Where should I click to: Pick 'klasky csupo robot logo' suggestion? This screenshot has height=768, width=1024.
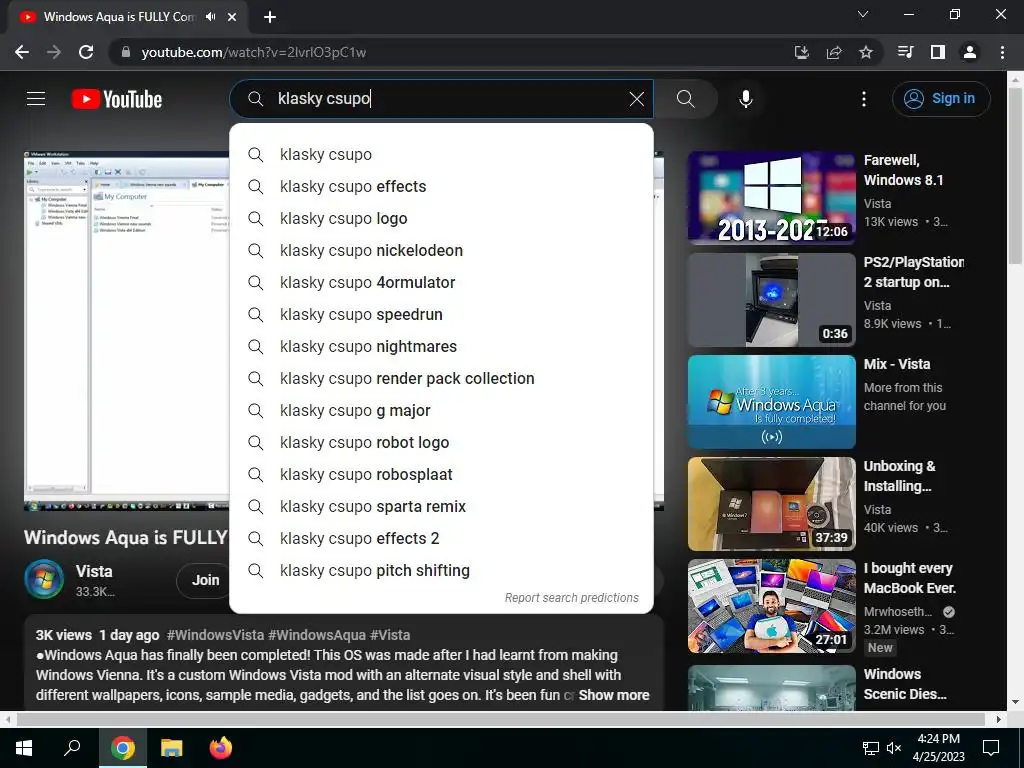coord(441,443)
